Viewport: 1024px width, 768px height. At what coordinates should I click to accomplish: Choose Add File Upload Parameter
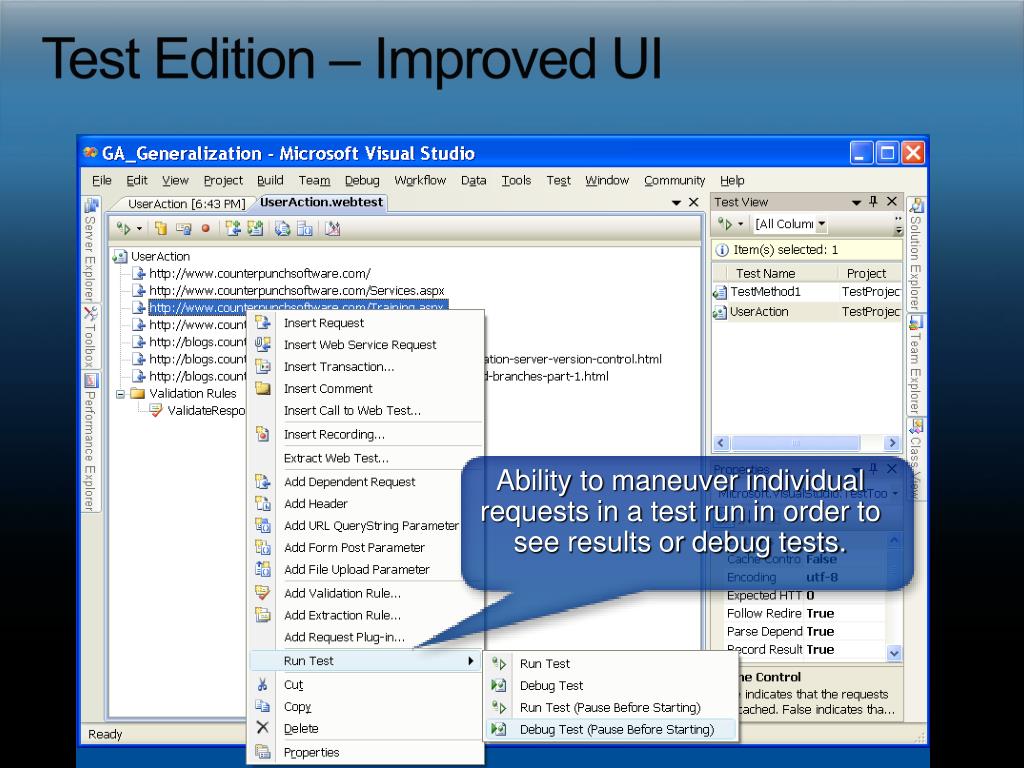pos(367,569)
